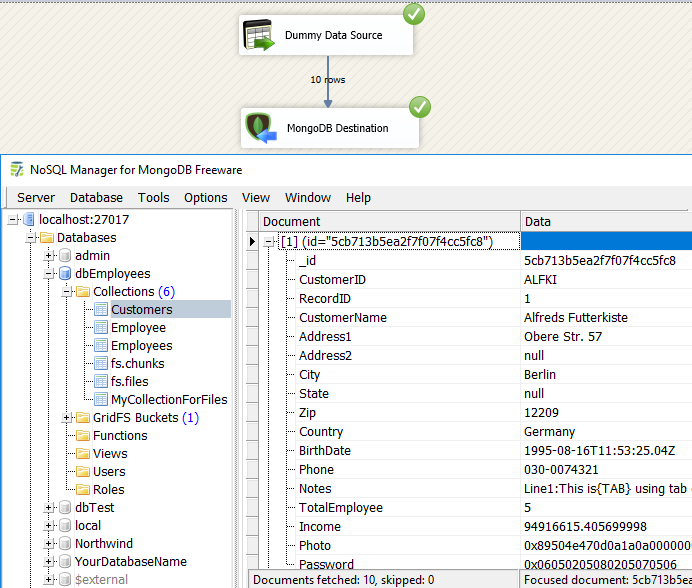Click the green checkmark on Dummy Data Source

414,15
